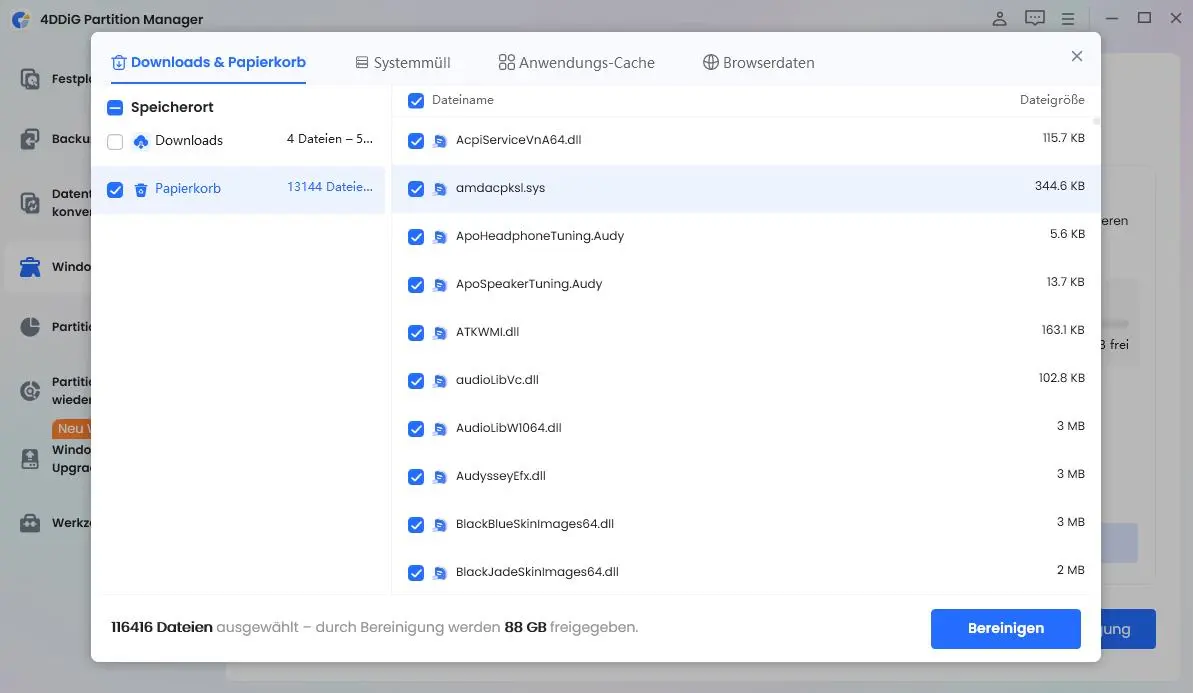Image resolution: width=1193 pixels, height=693 pixels.
Task: Click the 115.7 KB file size value
Action: pos(1063,138)
